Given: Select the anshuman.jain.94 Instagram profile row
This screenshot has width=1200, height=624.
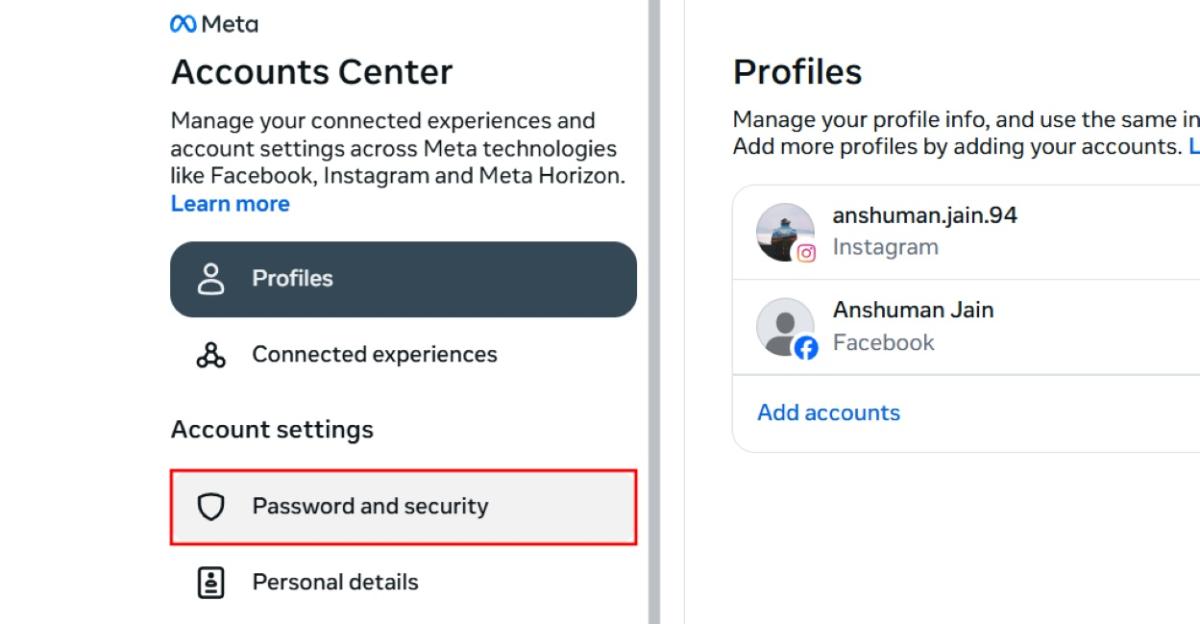Looking at the screenshot, I should point(925,230).
